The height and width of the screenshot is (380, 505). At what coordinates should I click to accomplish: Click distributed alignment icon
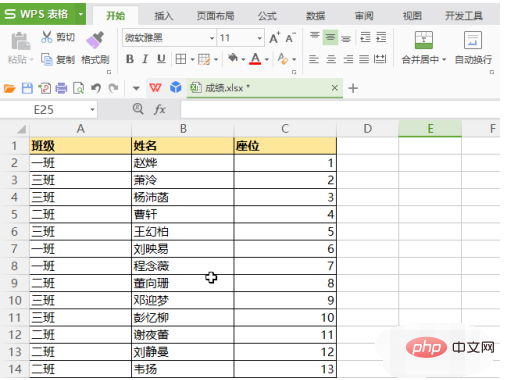tap(380, 59)
